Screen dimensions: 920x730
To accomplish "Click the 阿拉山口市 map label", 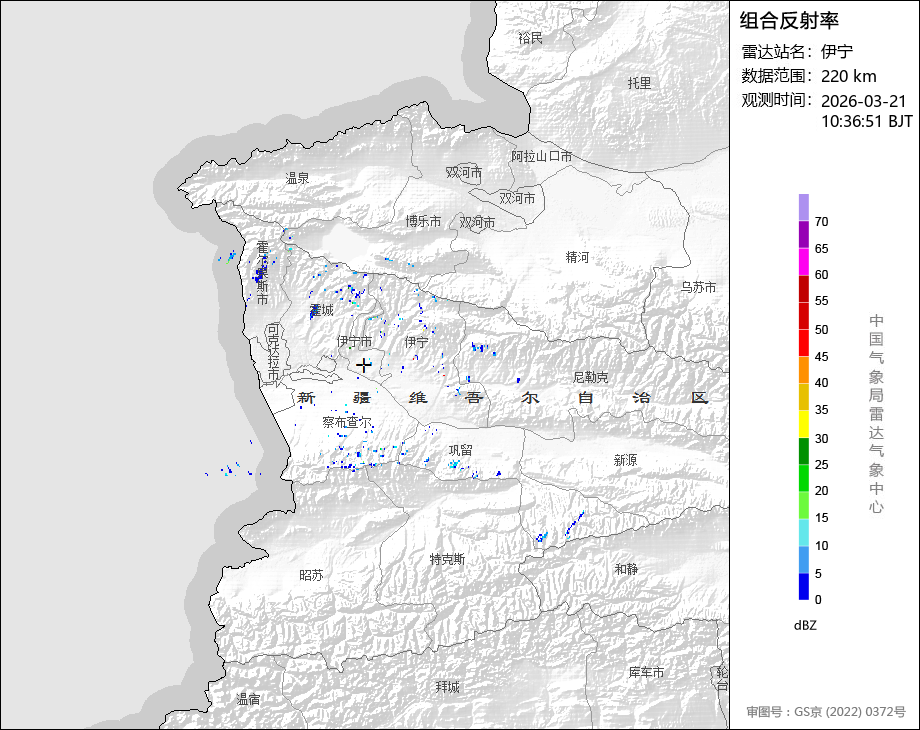I will point(541,156).
